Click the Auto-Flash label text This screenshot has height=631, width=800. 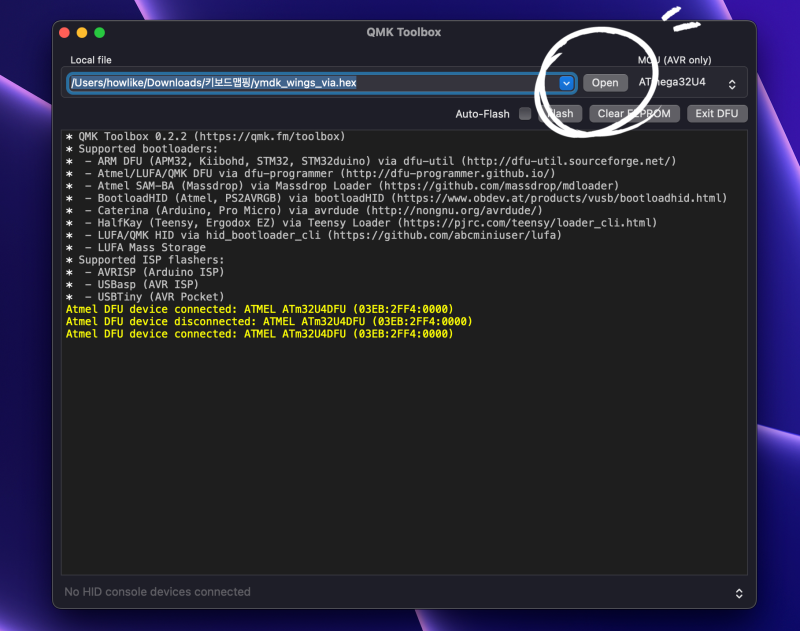tap(482, 114)
